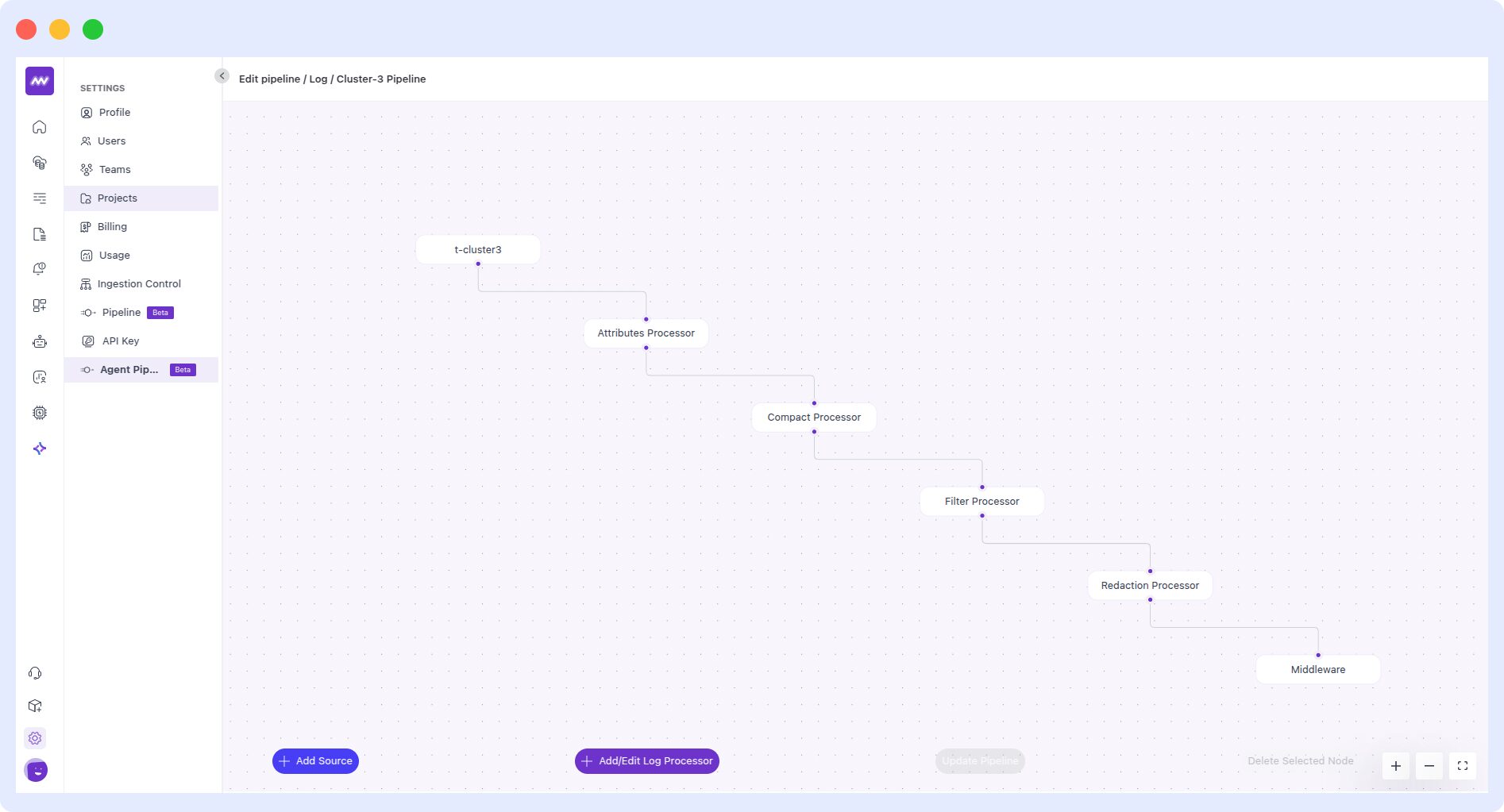The image size is (1504, 812).
Task: Open the Home icon in the sidebar
Action: coord(38,126)
